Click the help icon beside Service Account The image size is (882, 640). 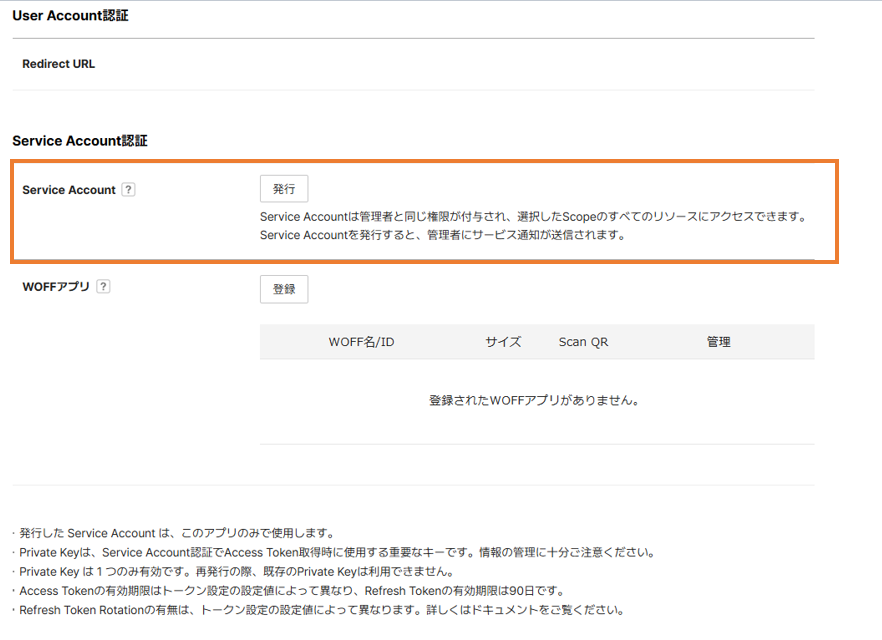(x=128, y=190)
